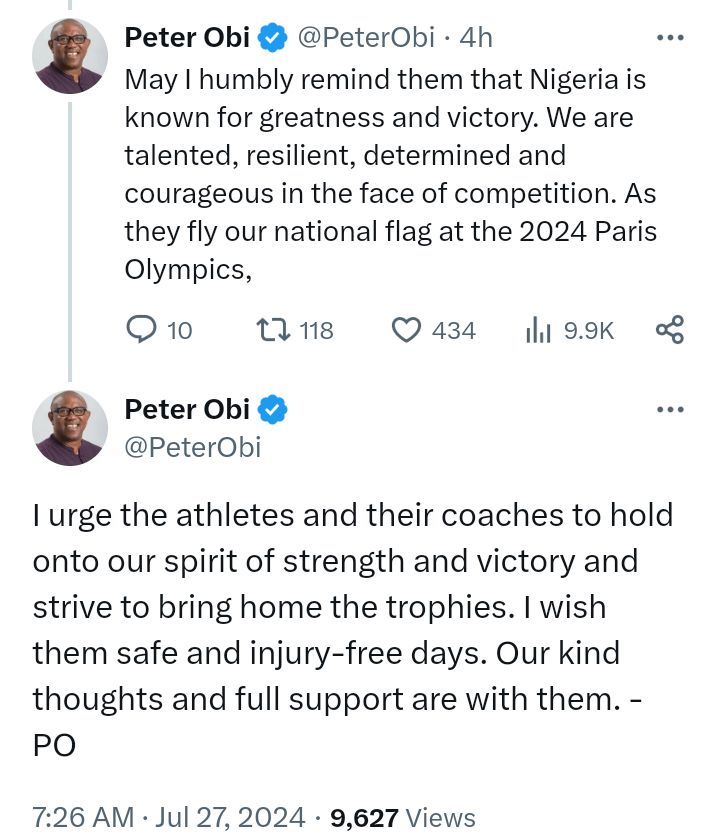Click the reply speech bubble icon

pyautogui.click(x=144, y=329)
